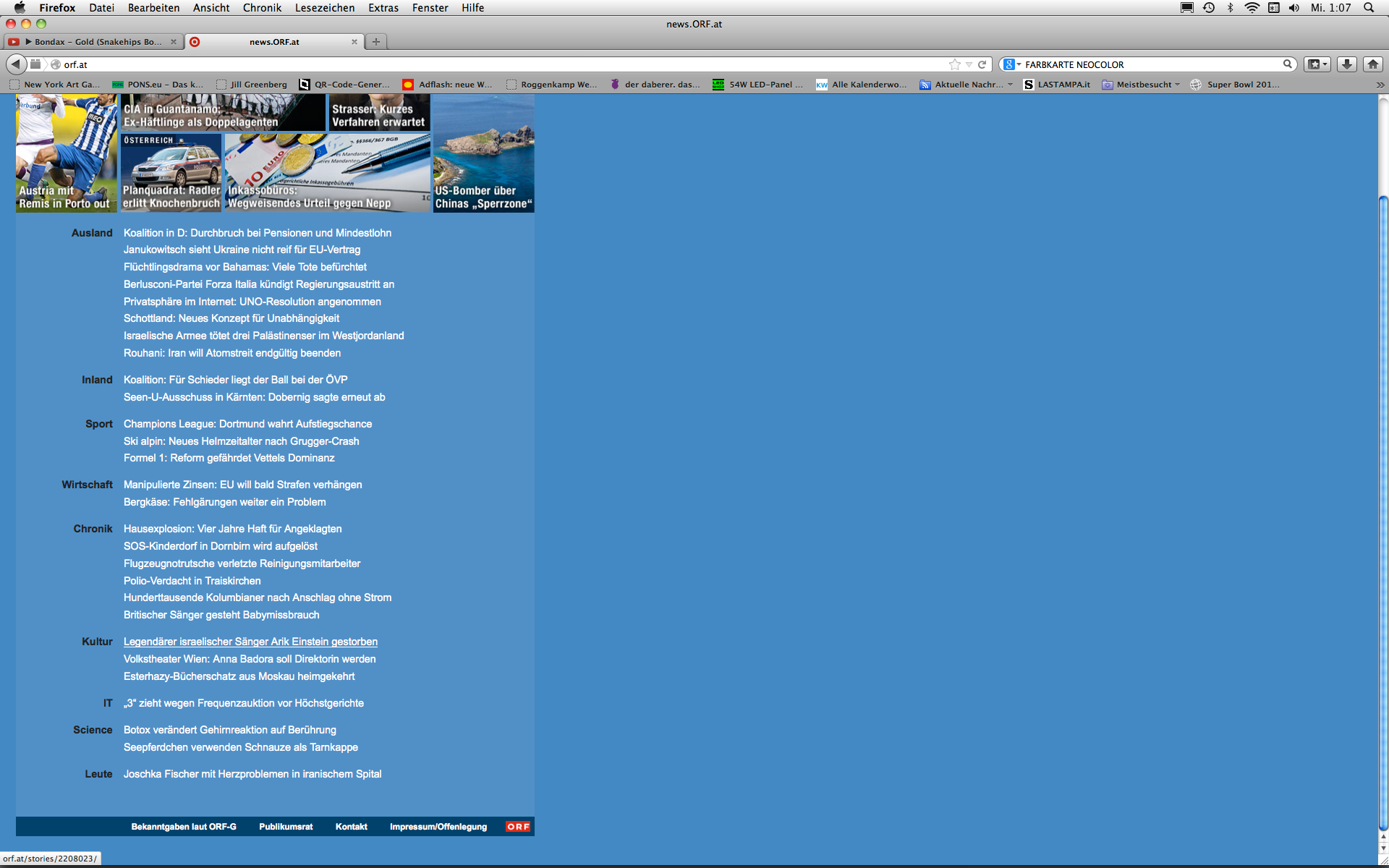This screenshot has height=868, width=1389.
Task: Open the CIA in Guantanamo story
Action: pyautogui.click(x=223, y=113)
